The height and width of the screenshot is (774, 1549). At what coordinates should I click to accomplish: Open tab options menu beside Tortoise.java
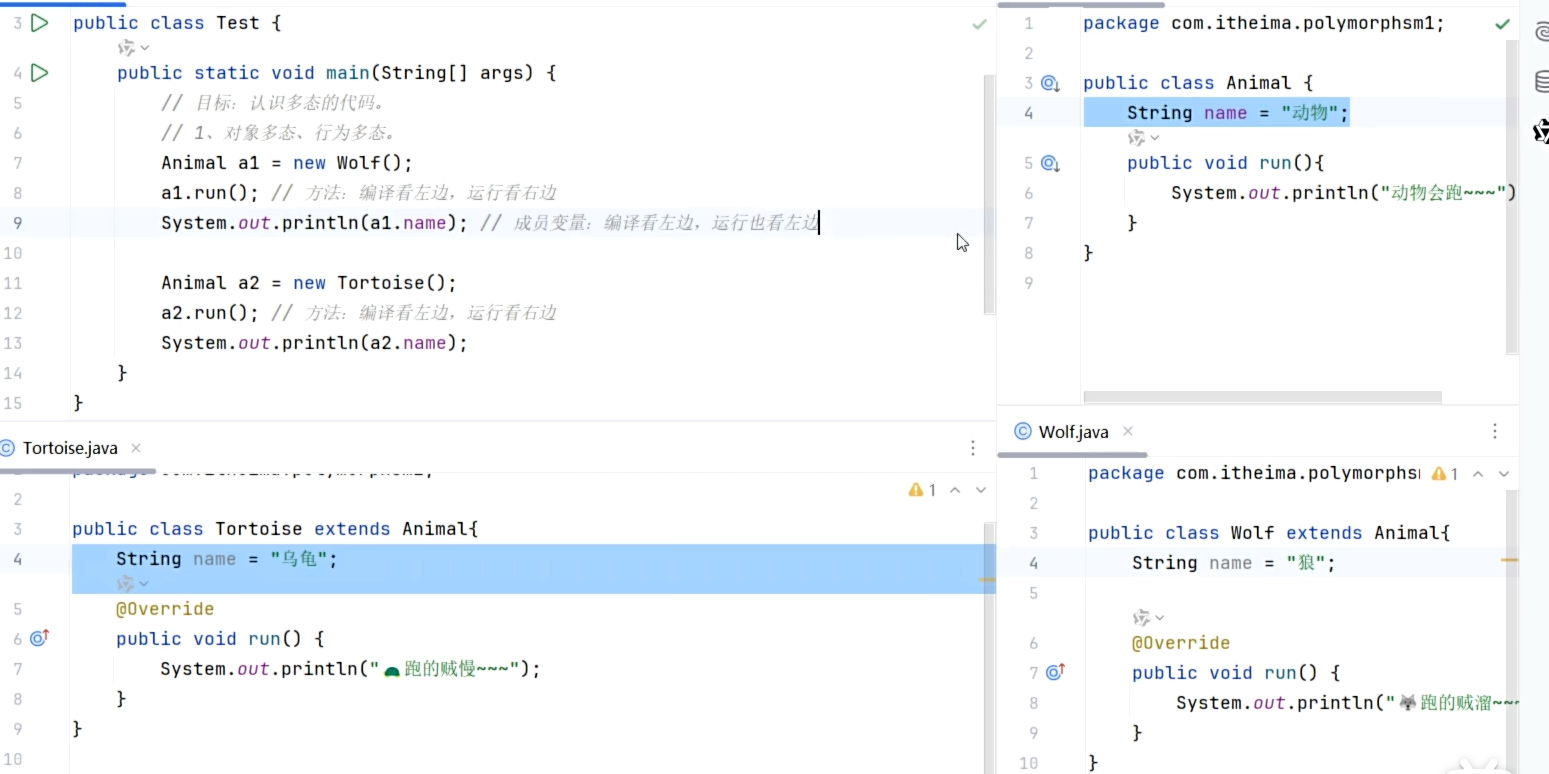[973, 448]
